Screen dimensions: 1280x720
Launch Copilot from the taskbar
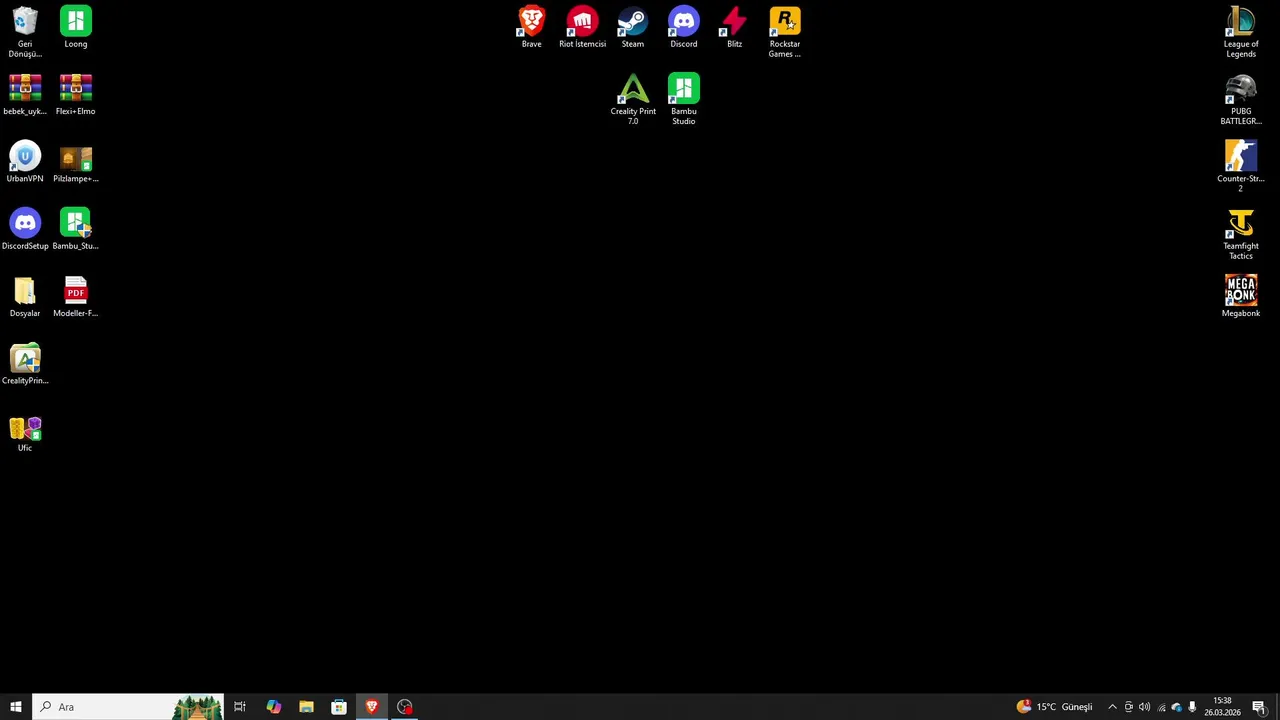[x=273, y=707]
